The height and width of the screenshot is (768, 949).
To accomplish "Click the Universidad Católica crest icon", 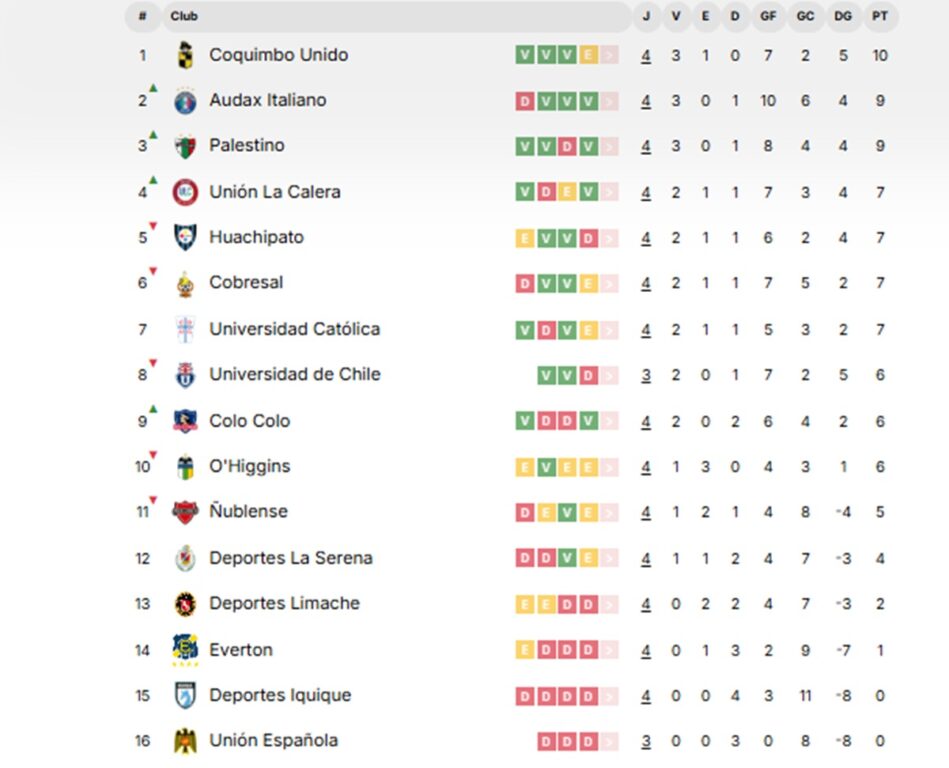I will point(185,328).
